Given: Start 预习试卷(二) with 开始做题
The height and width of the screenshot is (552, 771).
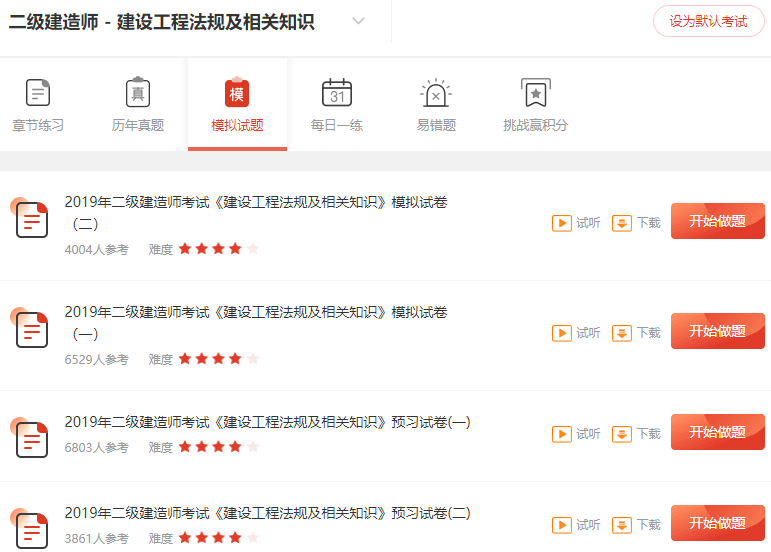Looking at the screenshot, I should pos(717,523).
